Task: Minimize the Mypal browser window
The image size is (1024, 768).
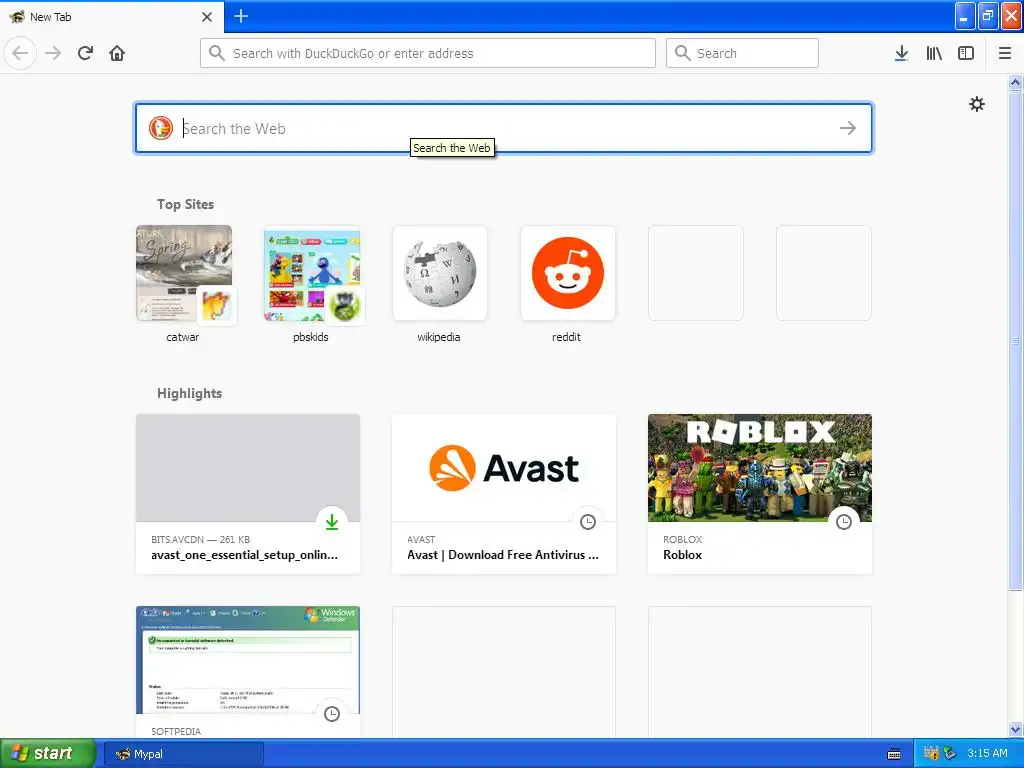Action: pyautogui.click(x=965, y=16)
